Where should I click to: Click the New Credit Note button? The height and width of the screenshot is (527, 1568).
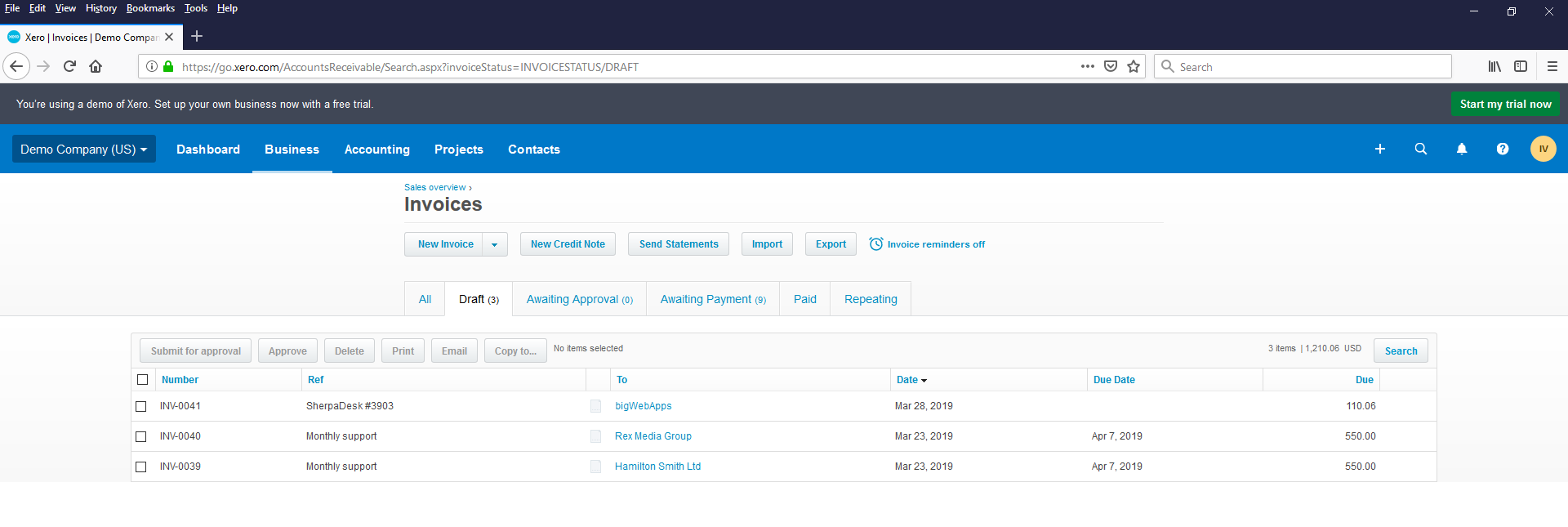[568, 244]
